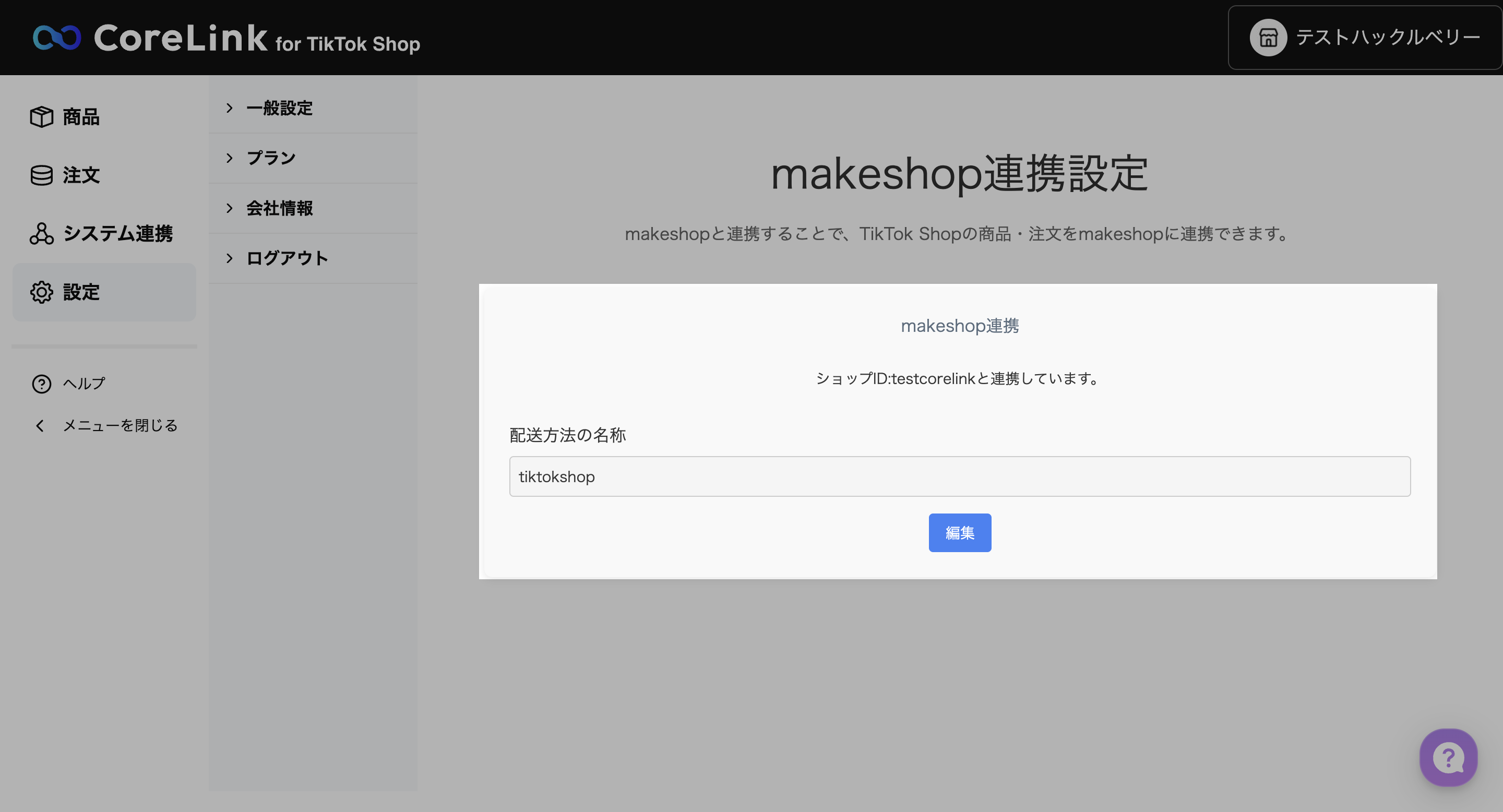The width and height of the screenshot is (1503, 812).
Task: Expand the 一般設定 chevron
Action: (229, 108)
